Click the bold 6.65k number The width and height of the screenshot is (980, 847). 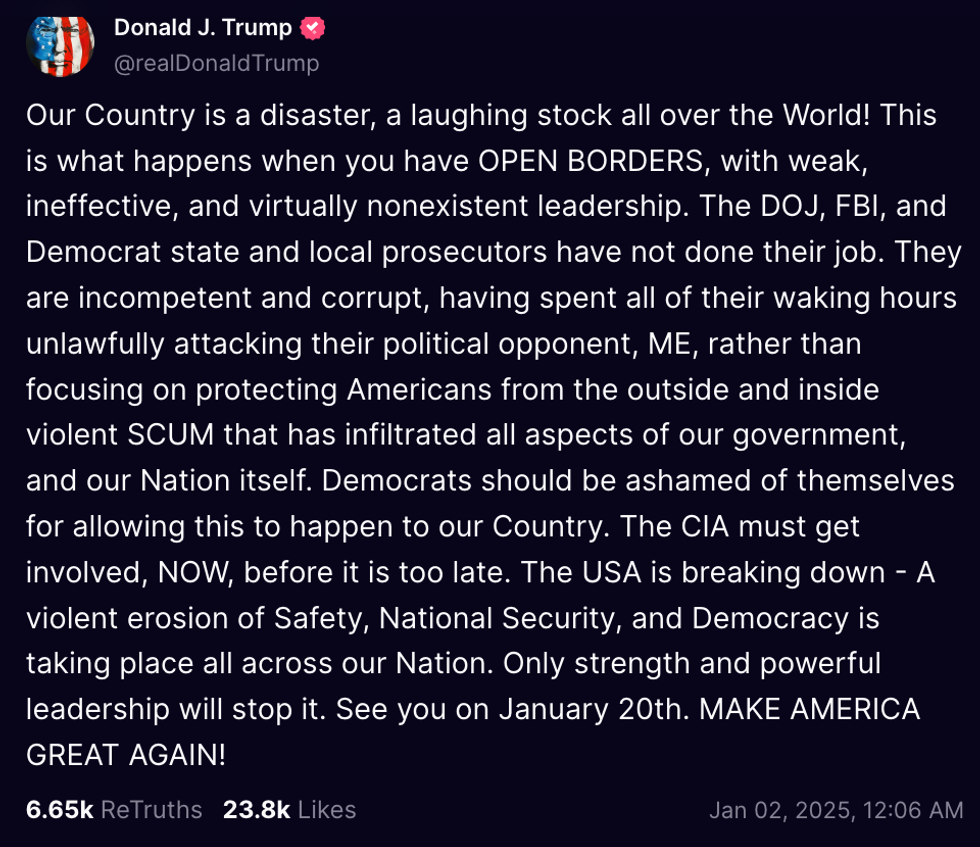59,810
